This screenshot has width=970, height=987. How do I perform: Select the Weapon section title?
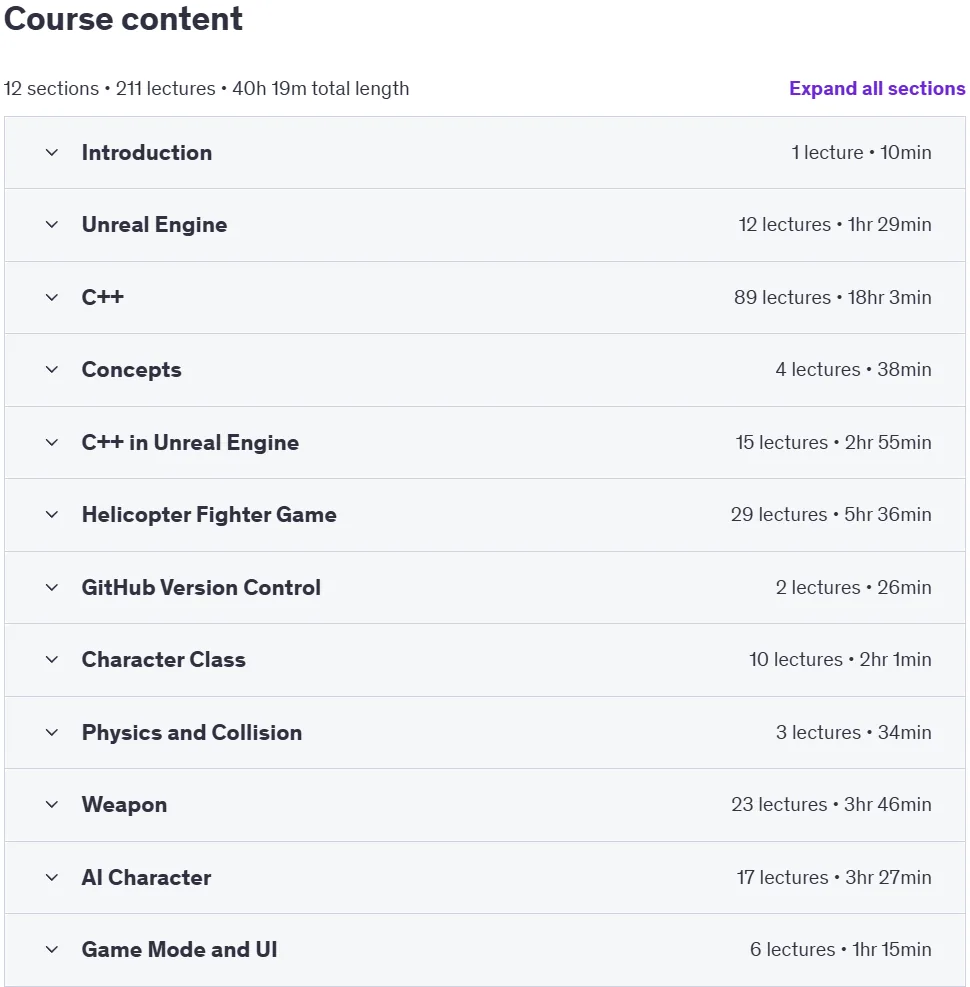pyautogui.click(x=124, y=804)
